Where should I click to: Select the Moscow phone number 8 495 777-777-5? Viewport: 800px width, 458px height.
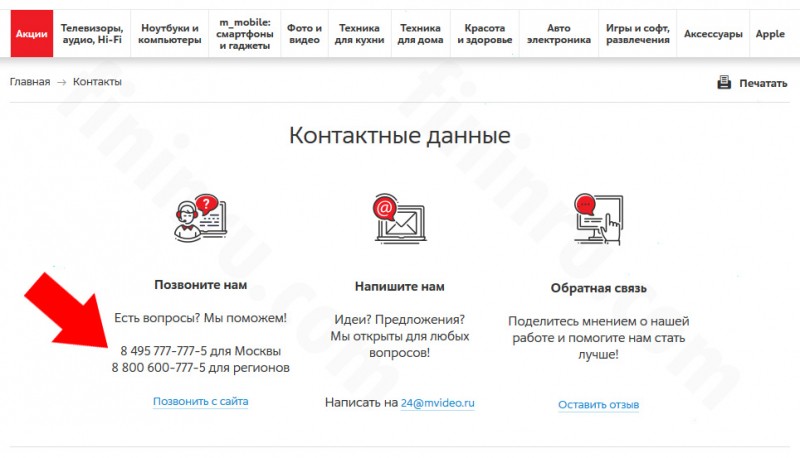(x=164, y=351)
